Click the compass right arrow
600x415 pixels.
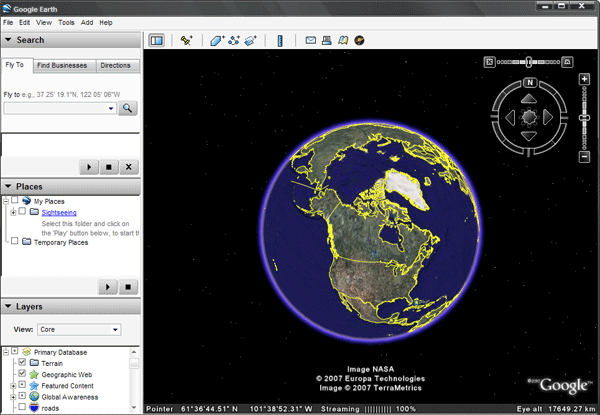[x=548, y=117]
